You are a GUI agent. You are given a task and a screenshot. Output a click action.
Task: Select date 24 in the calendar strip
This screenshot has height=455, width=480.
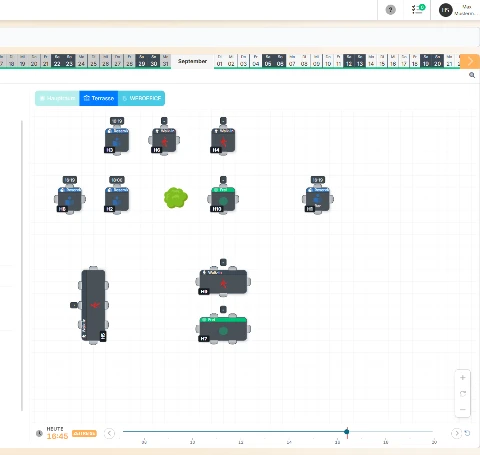tap(81, 61)
